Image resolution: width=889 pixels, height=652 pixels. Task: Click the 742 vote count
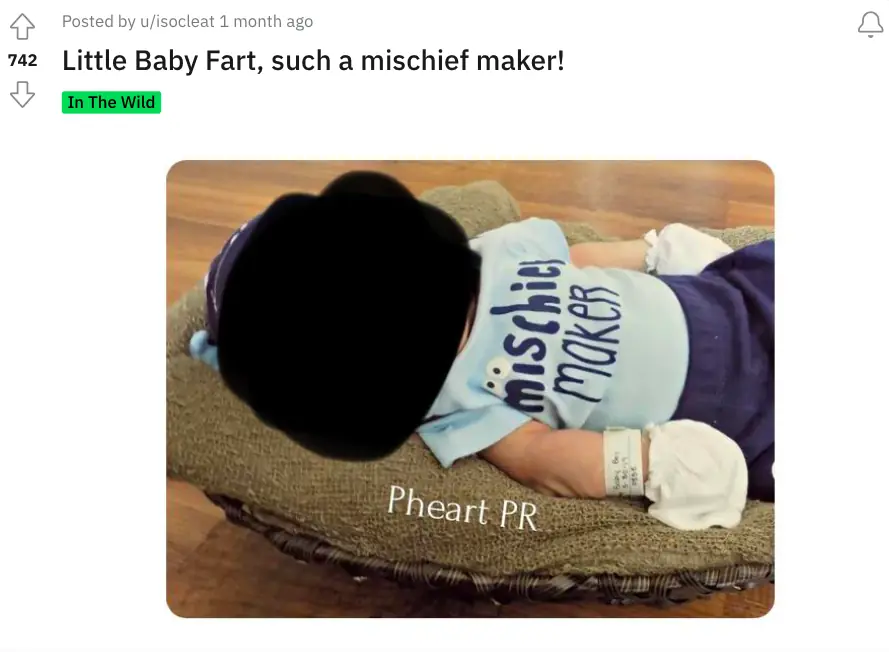[x=22, y=60]
